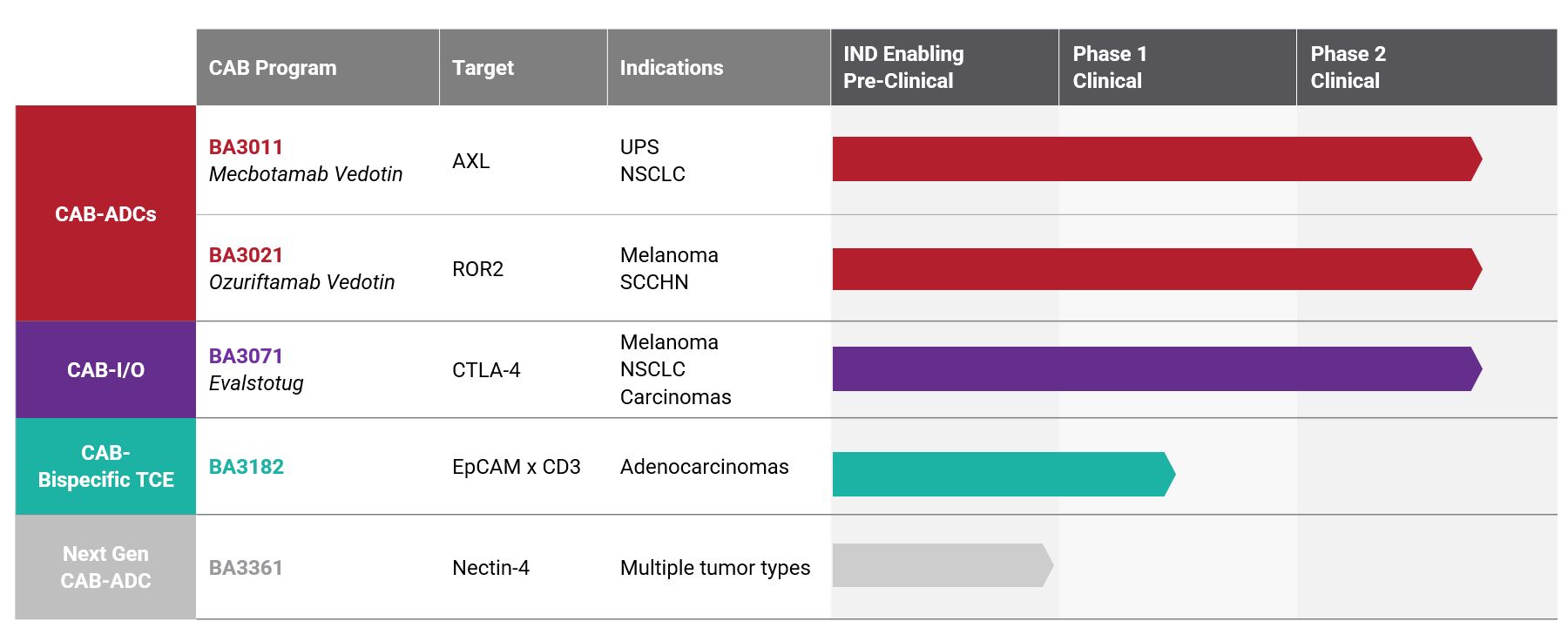Select the Phase 1 Clinical header
Screen dimensions: 1568x628
[x=1109, y=67]
